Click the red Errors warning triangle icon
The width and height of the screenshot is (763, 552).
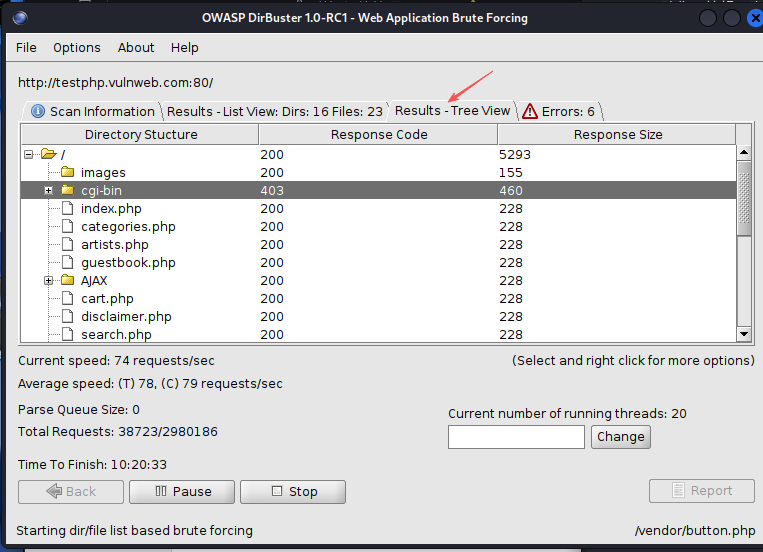coord(530,111)
